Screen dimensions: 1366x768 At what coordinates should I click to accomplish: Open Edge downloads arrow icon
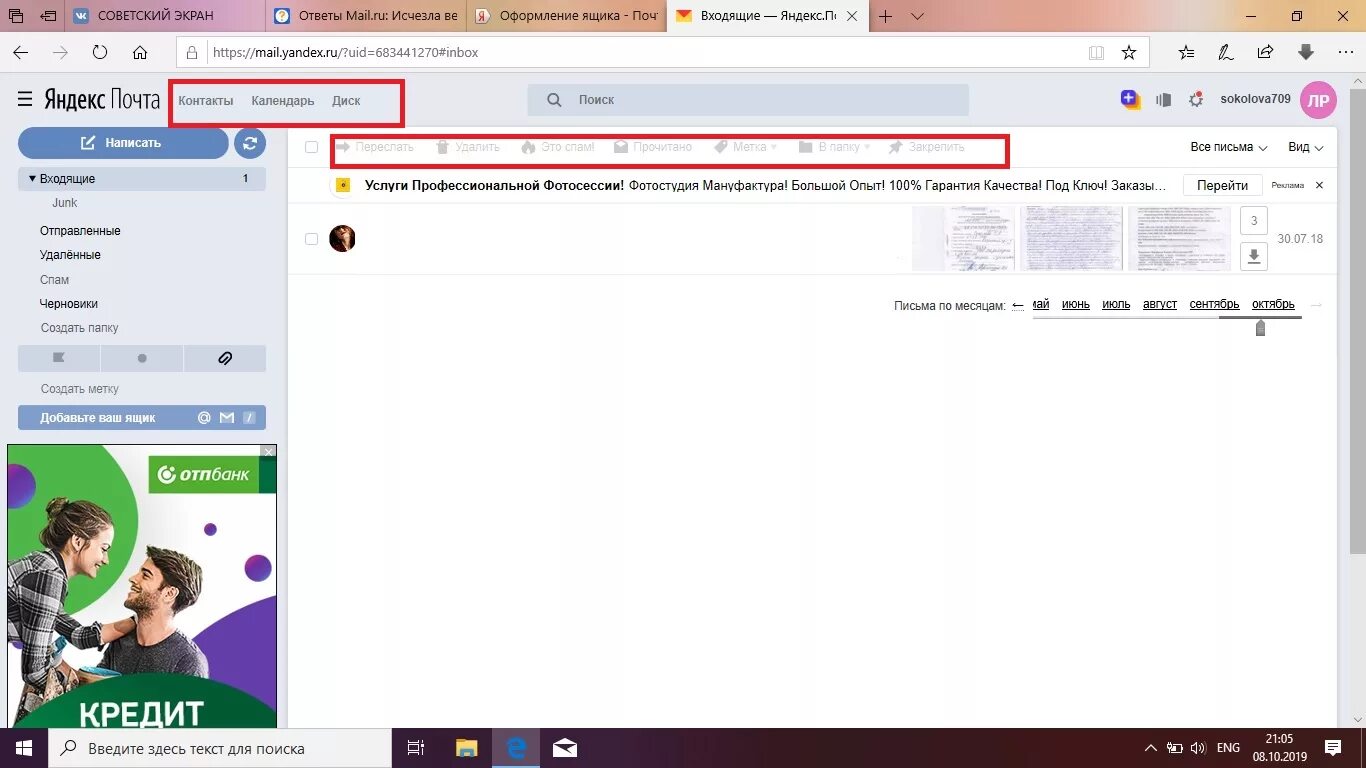[x=1305, y=52]
